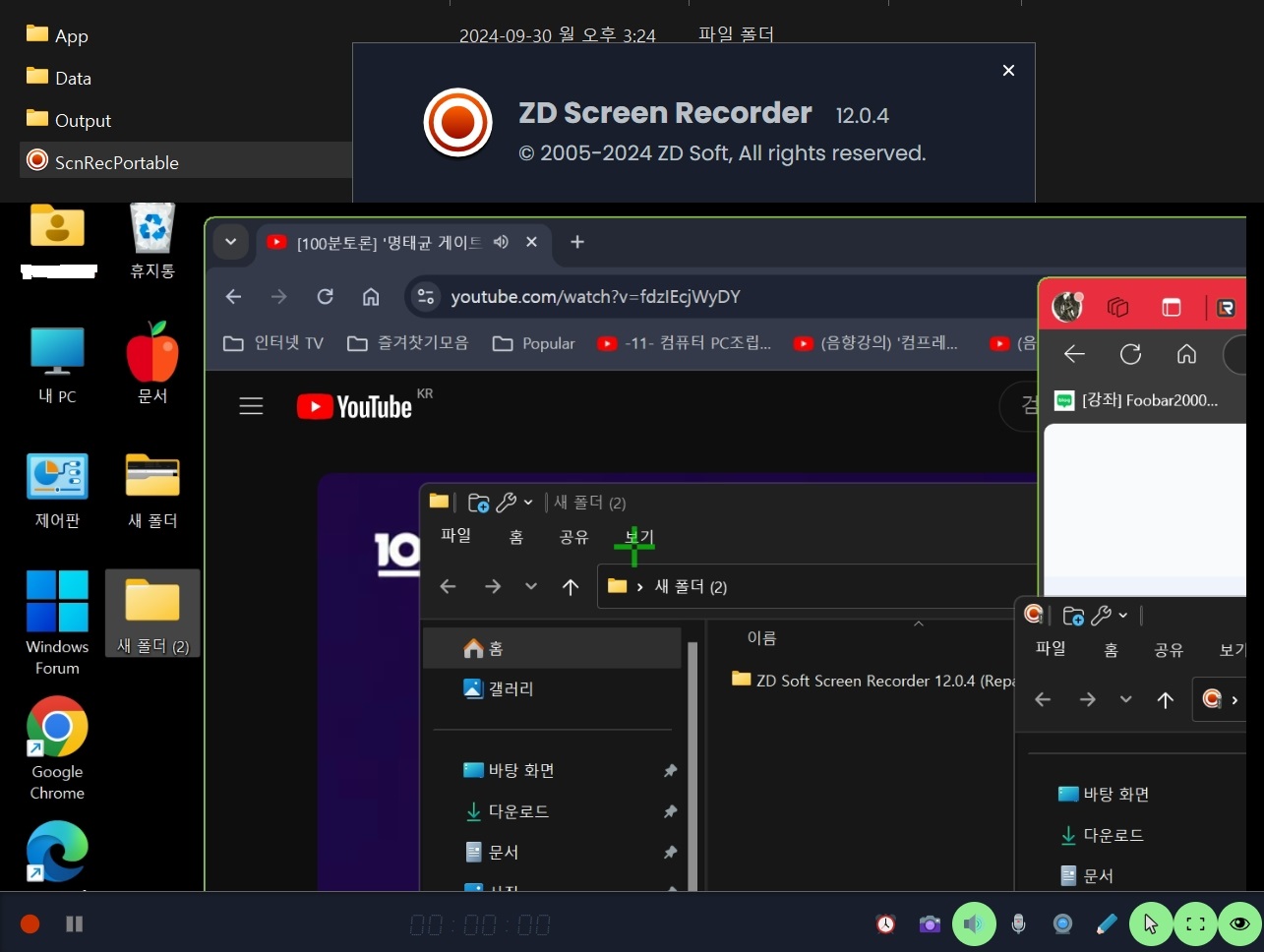Open the 제어판 control panel desktop icon
This screenshot has height=952, width=1264.
(57, 491)
